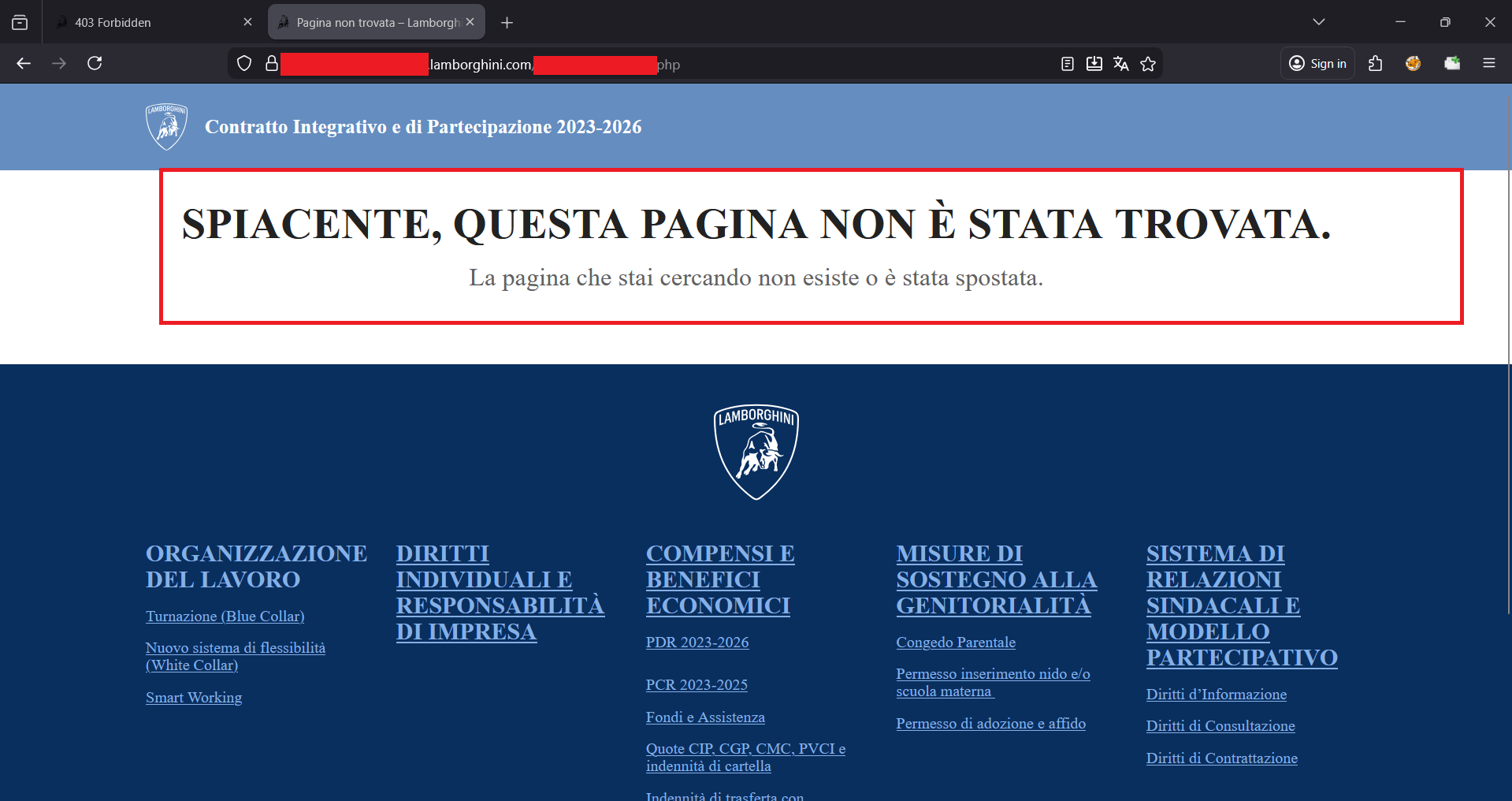
Task: Click the Lamborghini logo in the header
Action: pos(166,127)
